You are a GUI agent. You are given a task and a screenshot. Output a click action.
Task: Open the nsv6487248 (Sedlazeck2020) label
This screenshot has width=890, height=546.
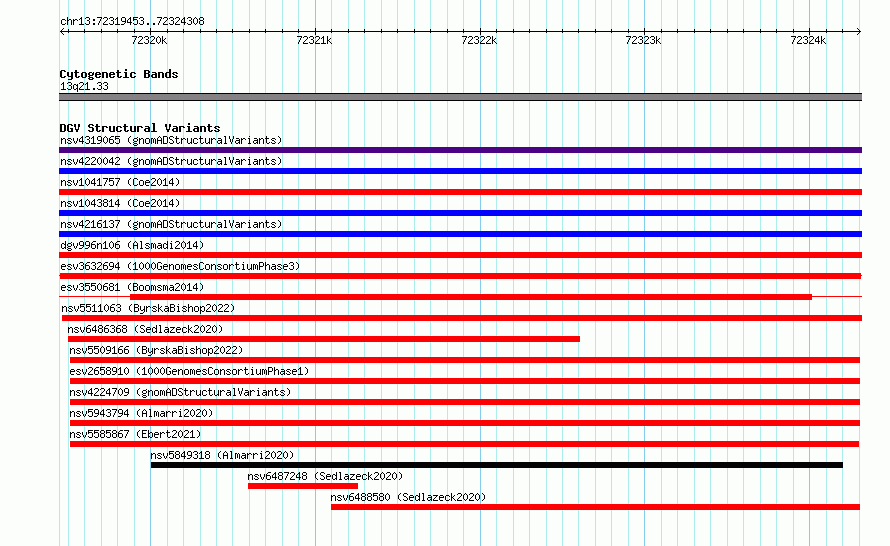325,476
